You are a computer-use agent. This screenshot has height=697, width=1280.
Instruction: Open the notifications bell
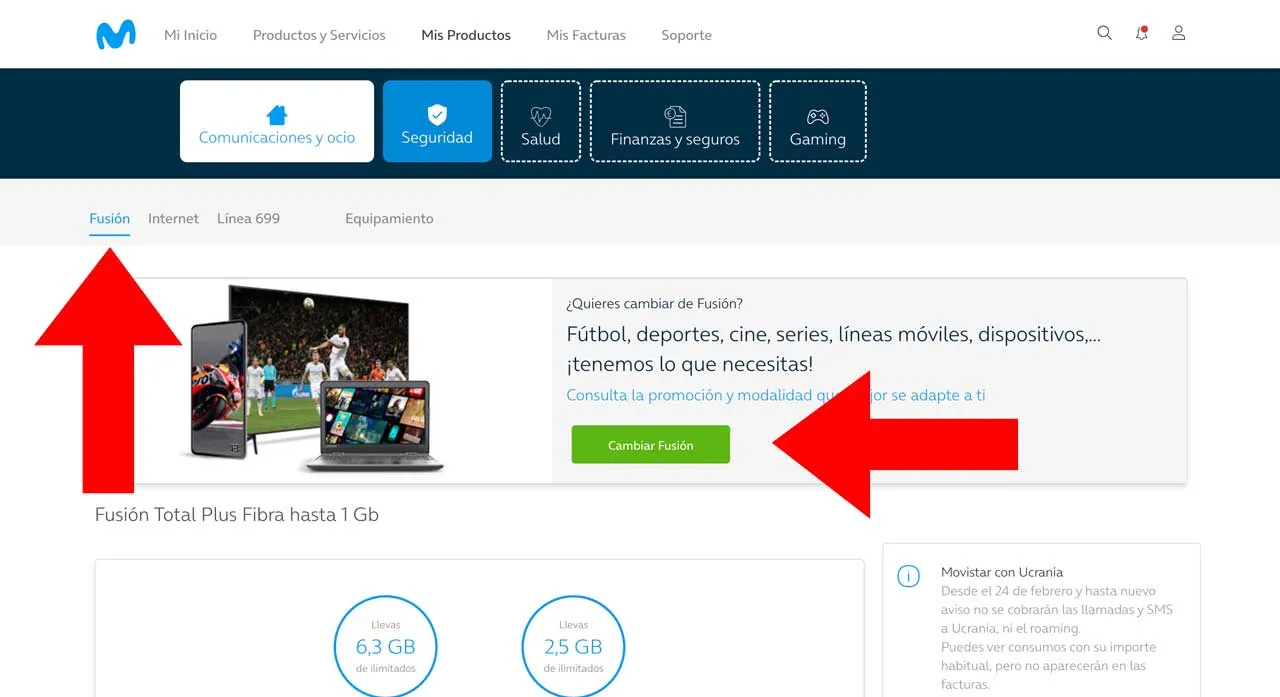(1141, 33)
